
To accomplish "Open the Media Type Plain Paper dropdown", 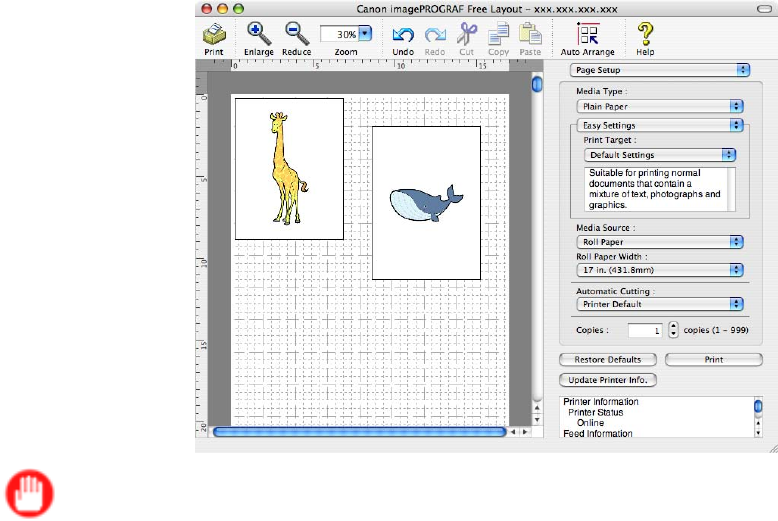I will (x=660, y=106).
